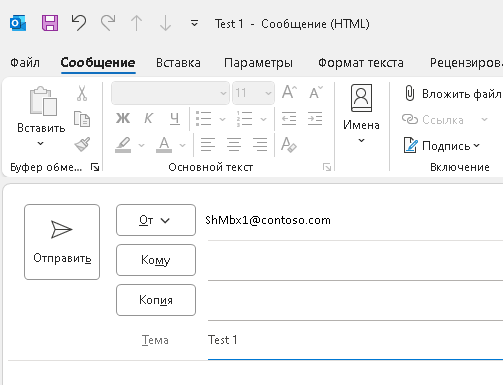Image resolution: width=503 pixels, height=385 pixels.
Task: Open the Подпись signature menu
Action: click(442, 145)
